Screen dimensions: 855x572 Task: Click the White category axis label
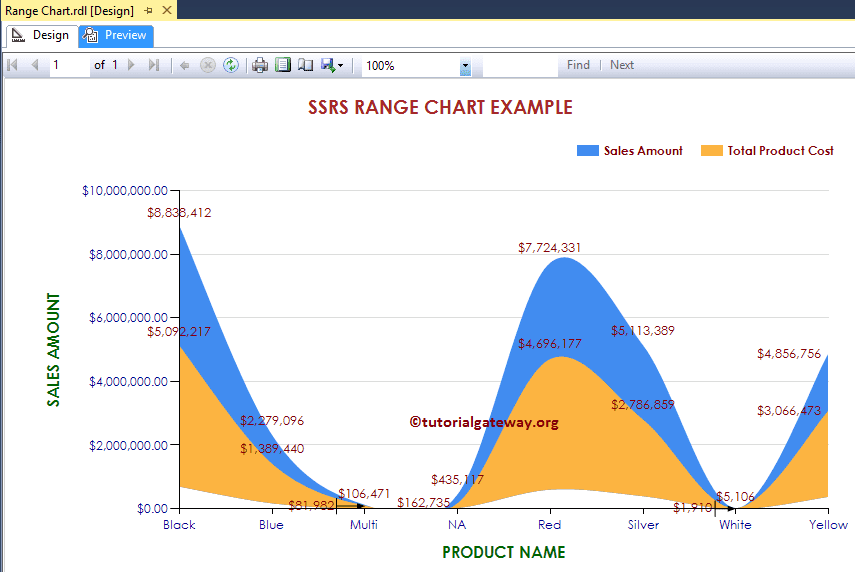pyautogui.click(x=735, y=525)
